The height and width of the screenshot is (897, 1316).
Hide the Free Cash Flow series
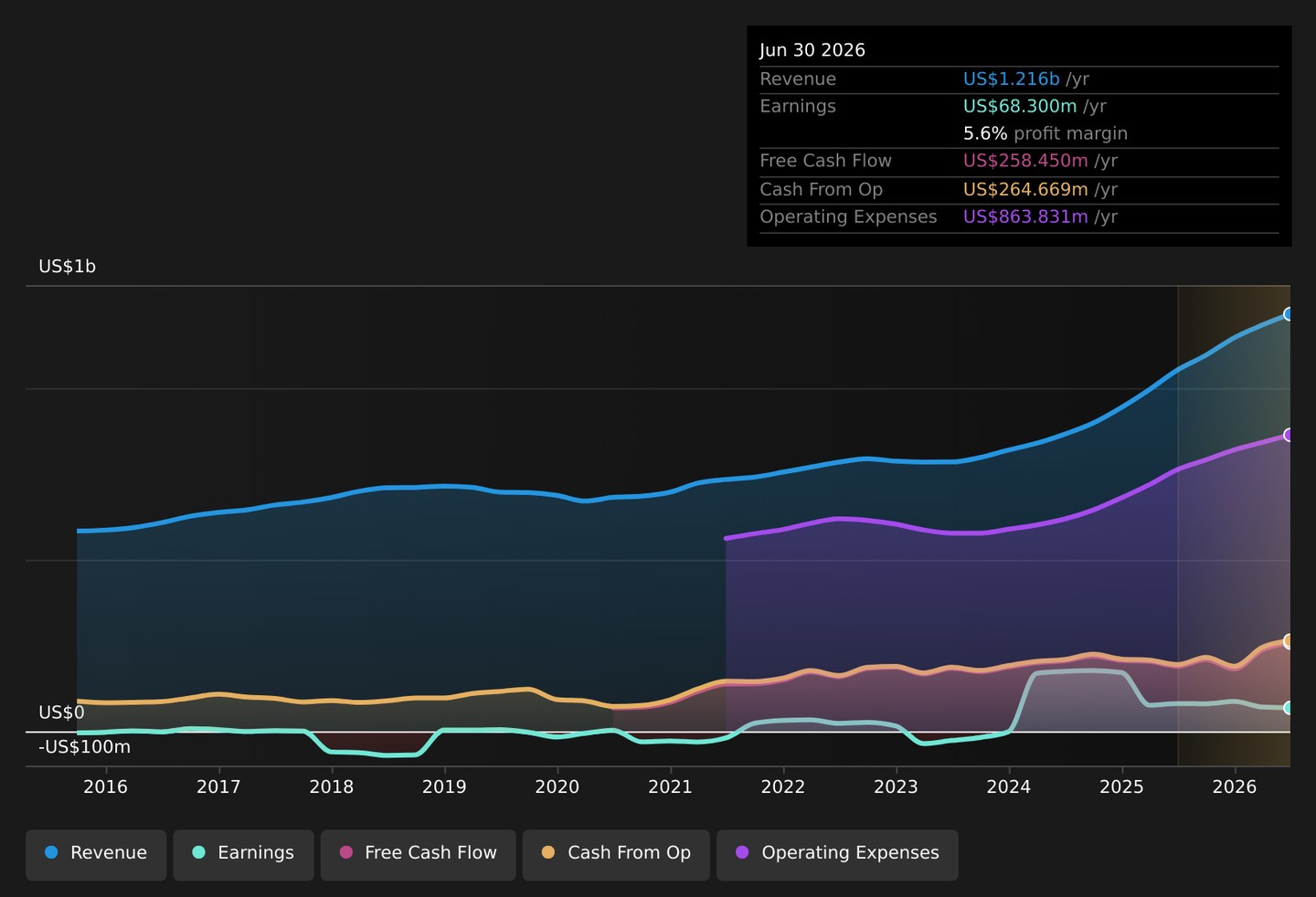(418, 855)
